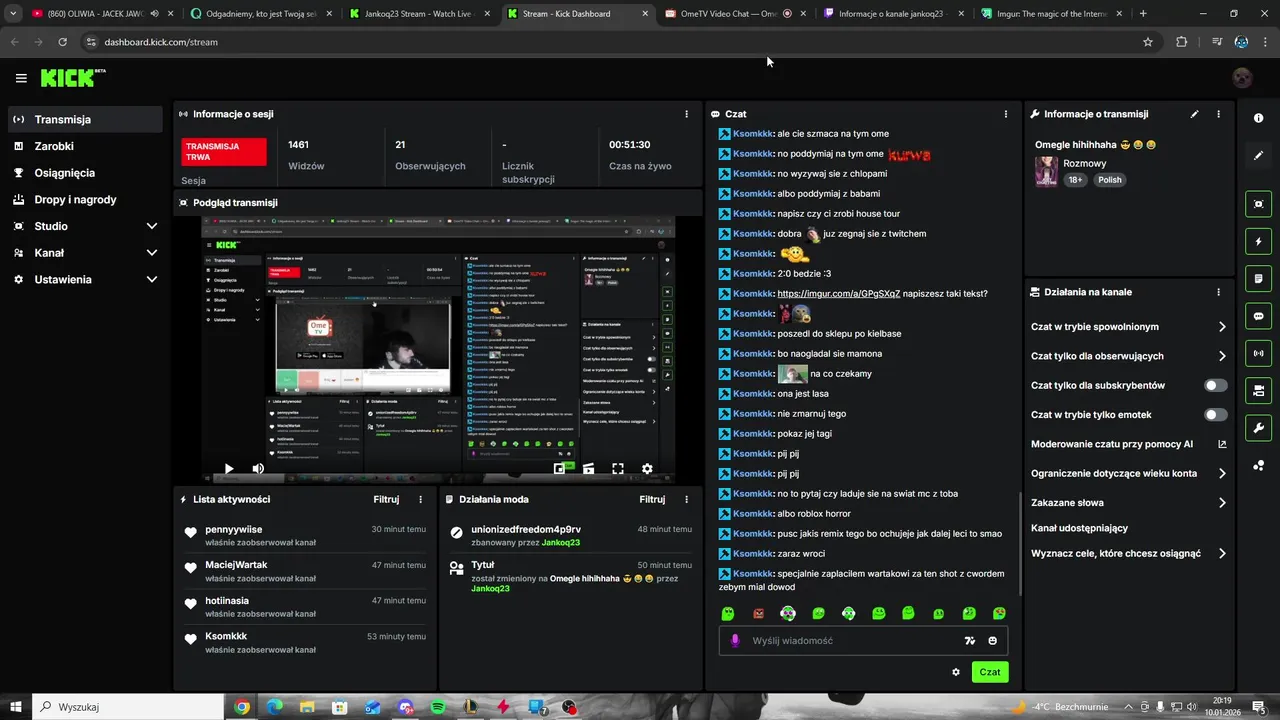1280x720 pixels.
Task: Toggle the lightning activity panel icon in right rail
Action: 1258,241
